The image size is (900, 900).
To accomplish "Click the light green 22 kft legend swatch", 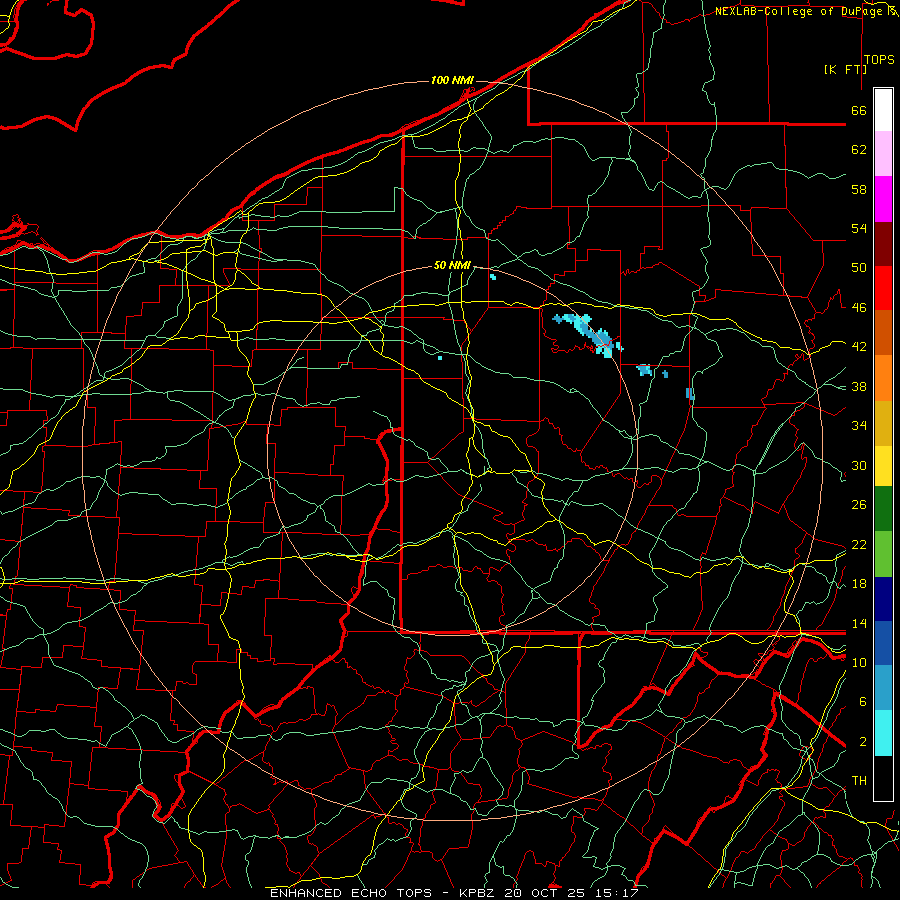I will point(883,554).
